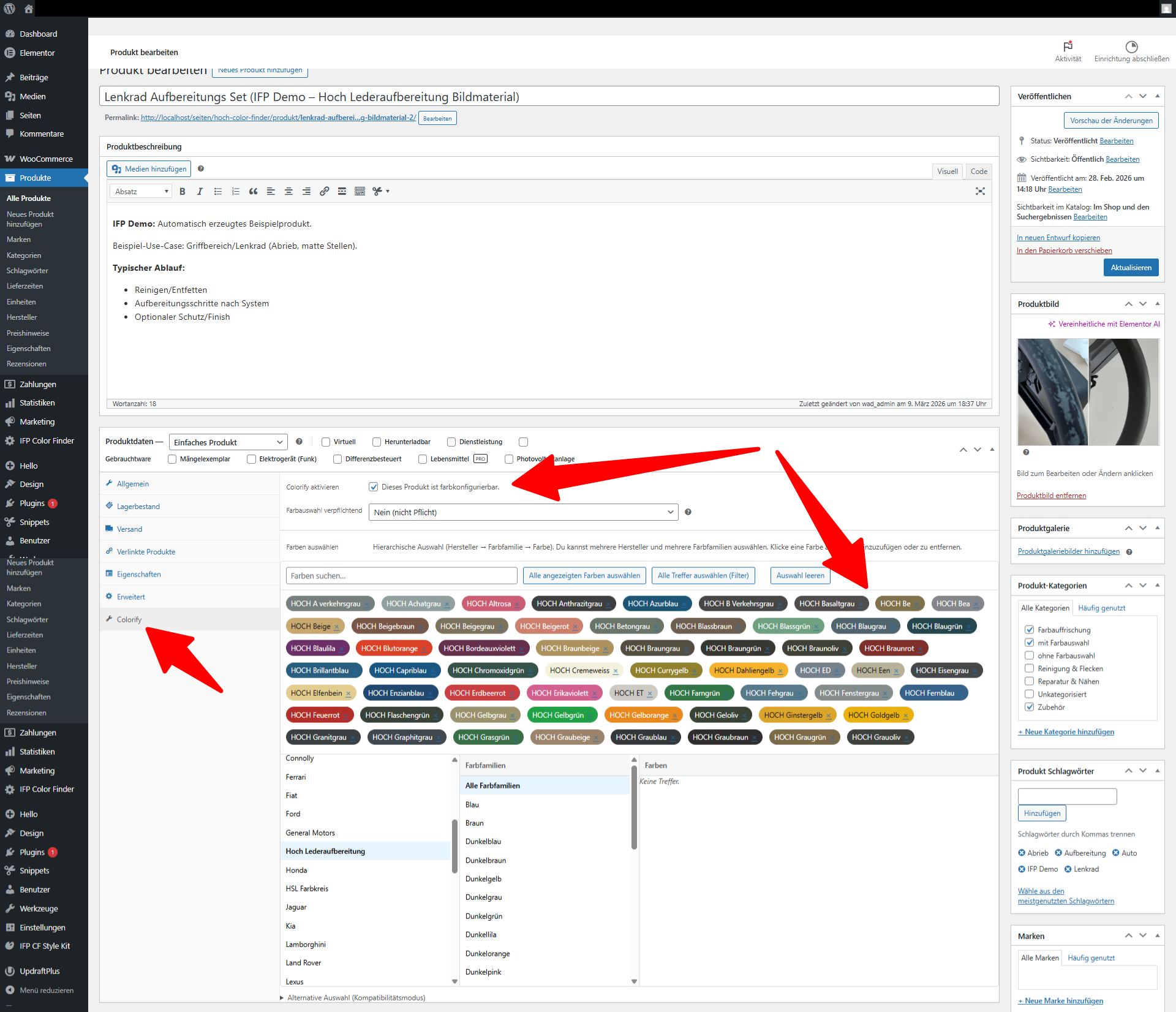The width and height of the screenshot is (1176, 1012).
Task: Insert a blockquote with the quote icon
Action: click(x=253, y=192)
